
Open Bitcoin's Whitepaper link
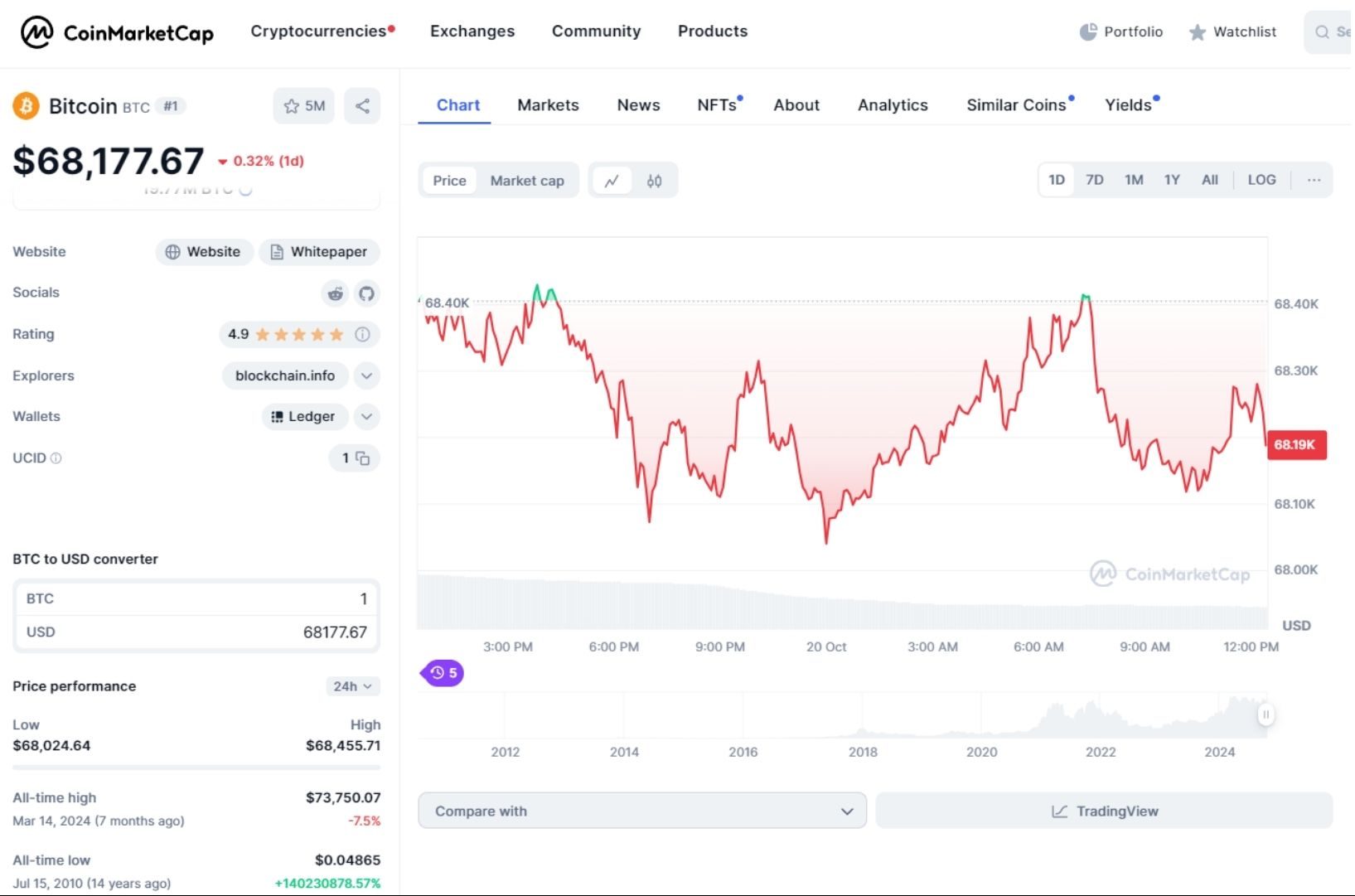click(x=320, y=252)
